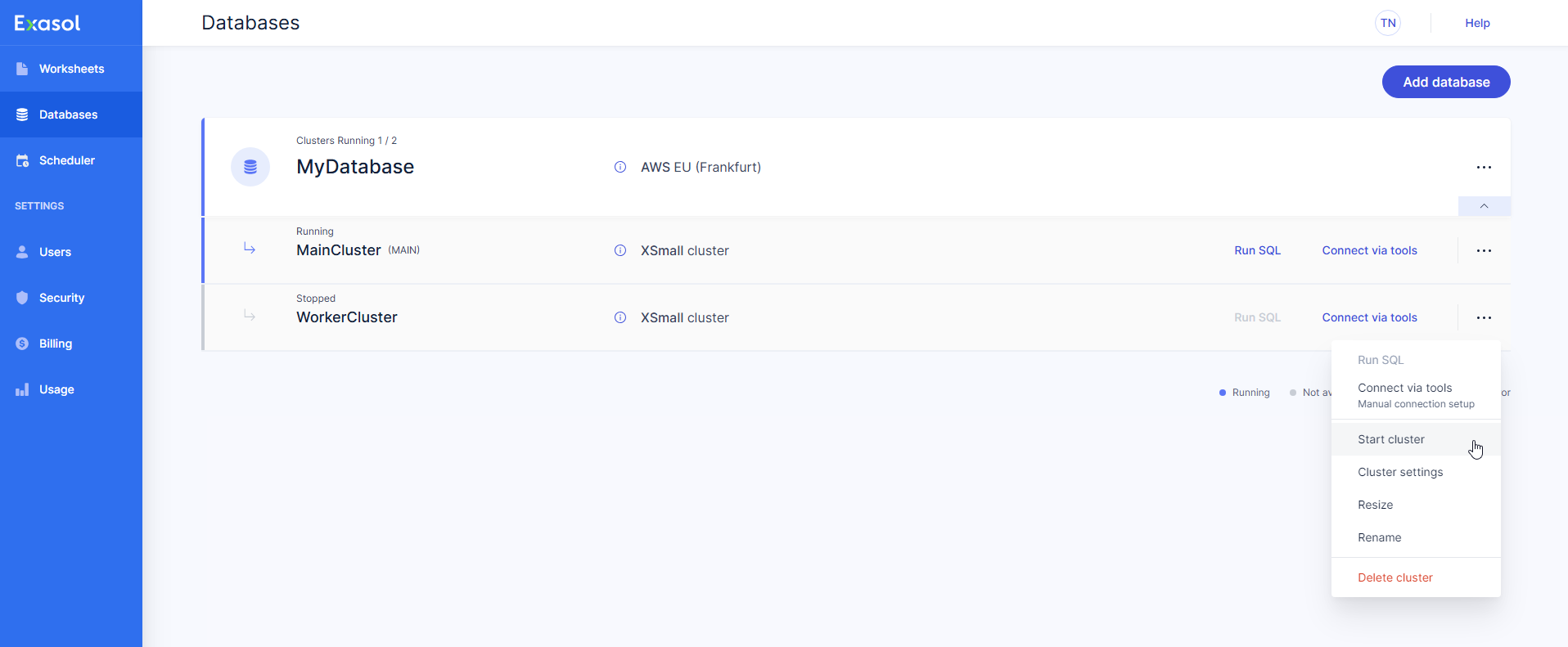Viewport: 1568px width, 647px height.
Task: Click info icon on WorkerCluster row
Action: (620, 317)
